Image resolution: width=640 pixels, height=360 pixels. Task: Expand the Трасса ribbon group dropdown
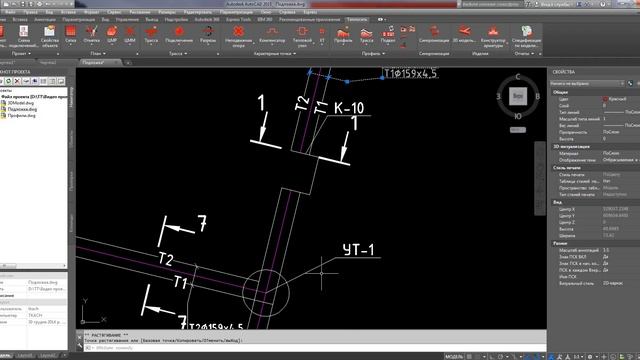[178, 53]
